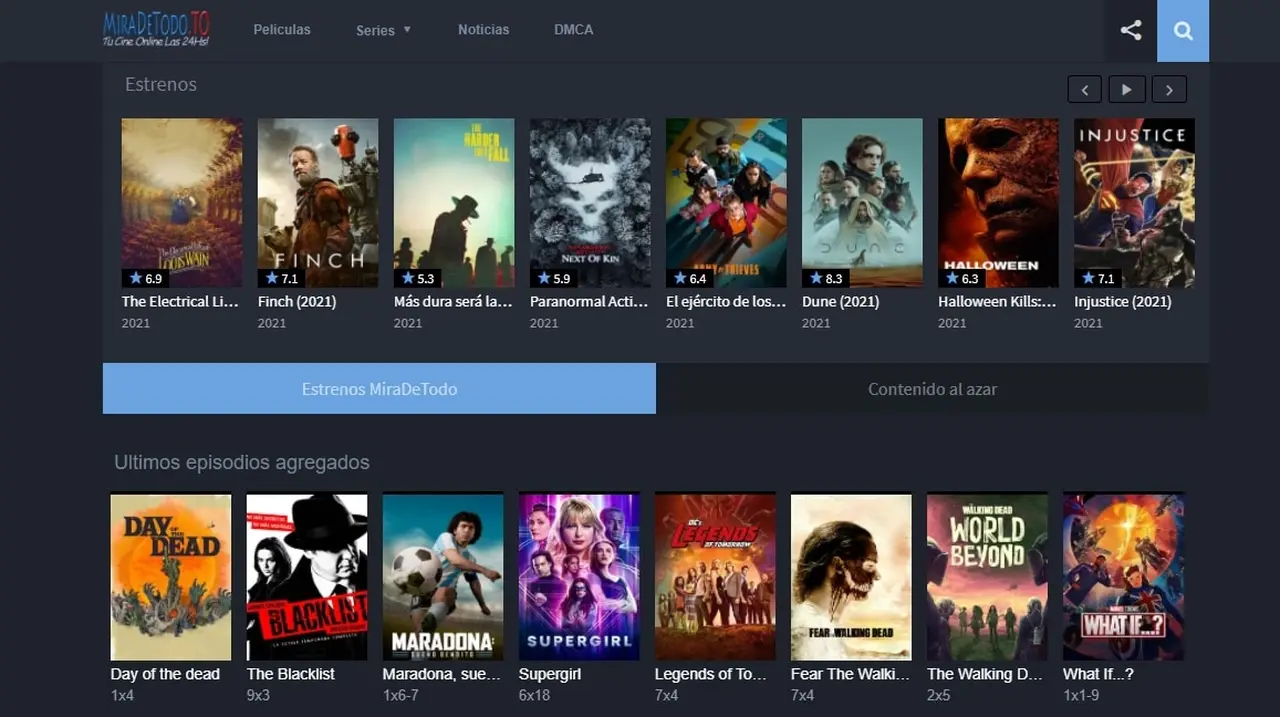Click 'El ejército de los...' title link
This screenshot has height=717, width=1280.
pyautogui.click(x=726, y=301)
